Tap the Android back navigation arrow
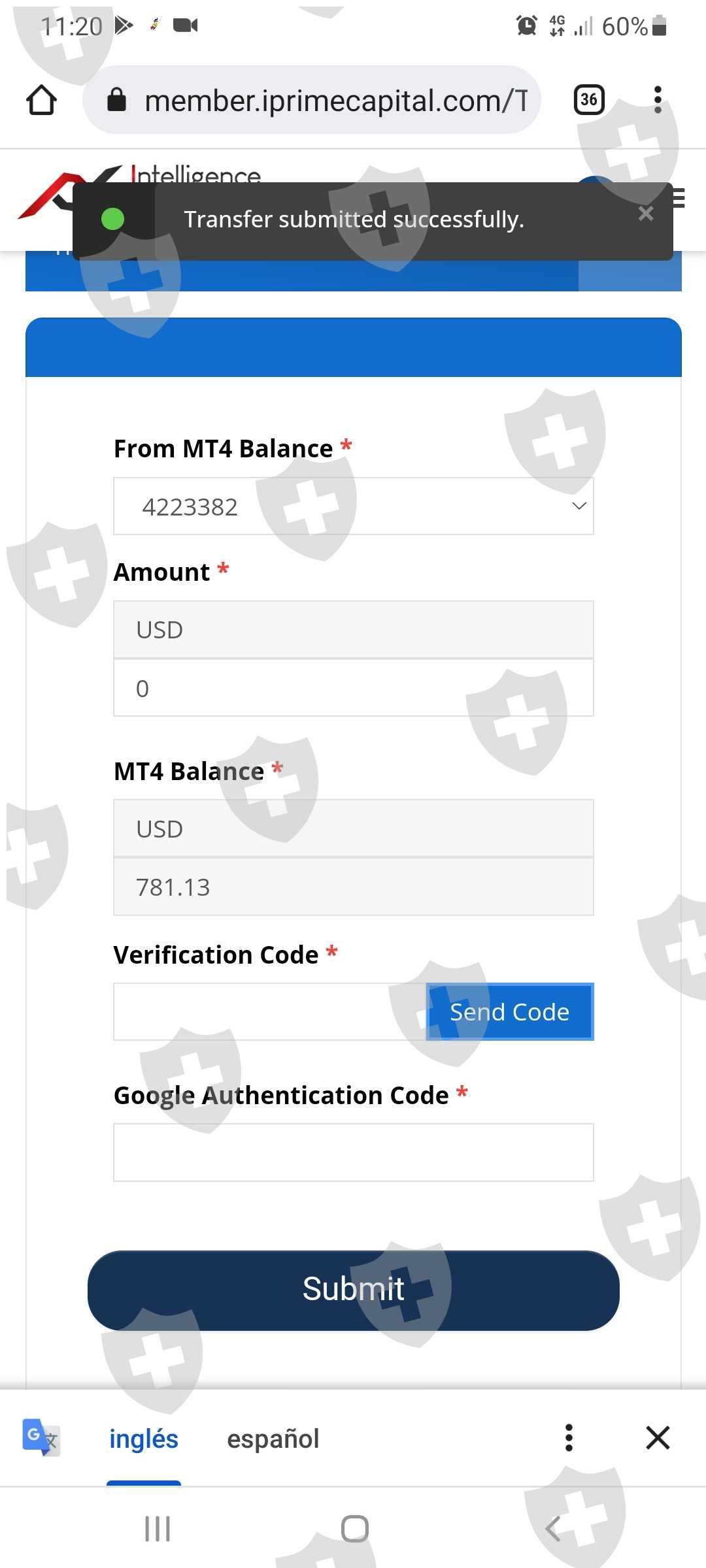Image resolution: width=706 pixels, height=1568 pixels. click(x=553, y=1529)
